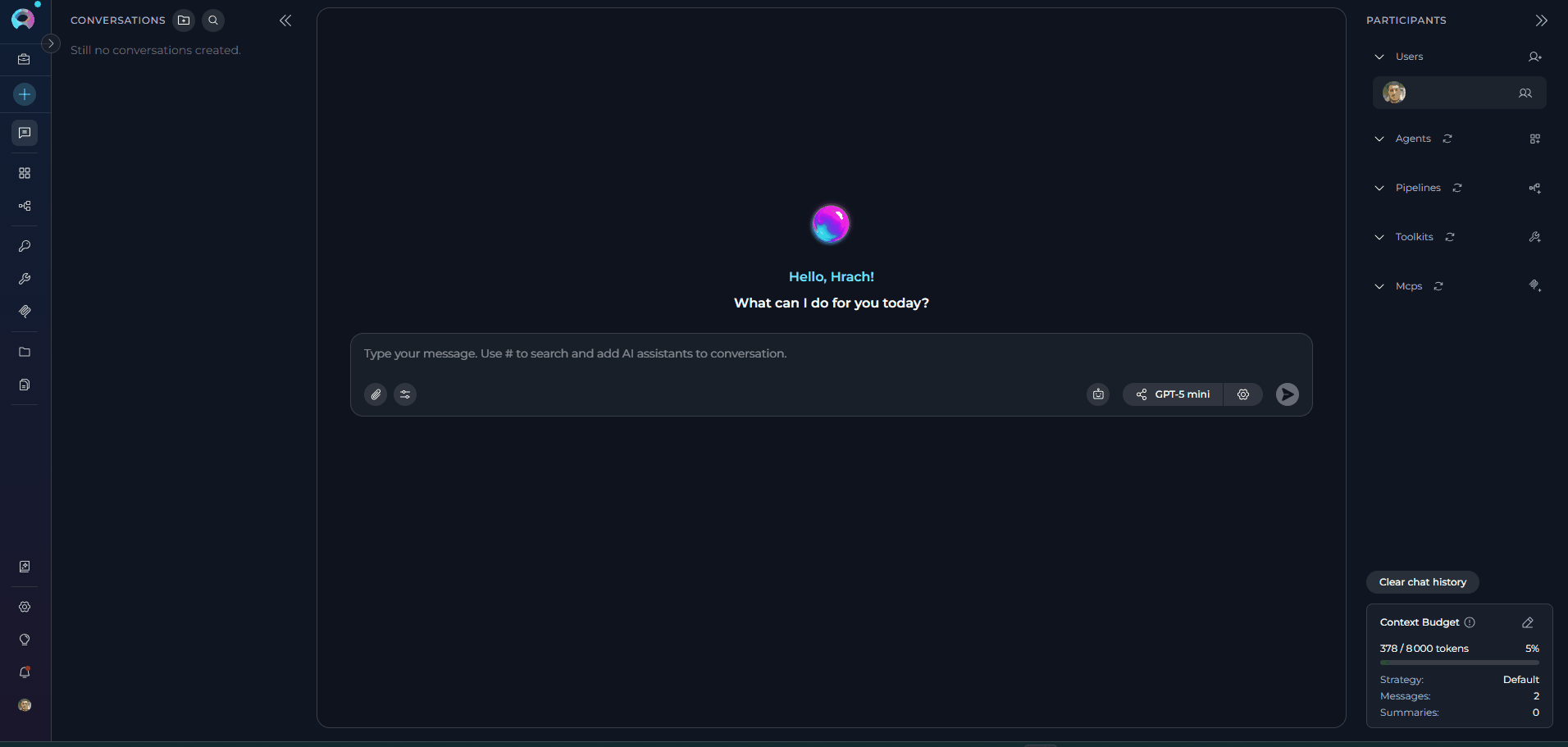Image resolution: width=1568 pixels, height=747 pixels.
Task: Open the Agents sidebar icon
Action: point(24,173)
